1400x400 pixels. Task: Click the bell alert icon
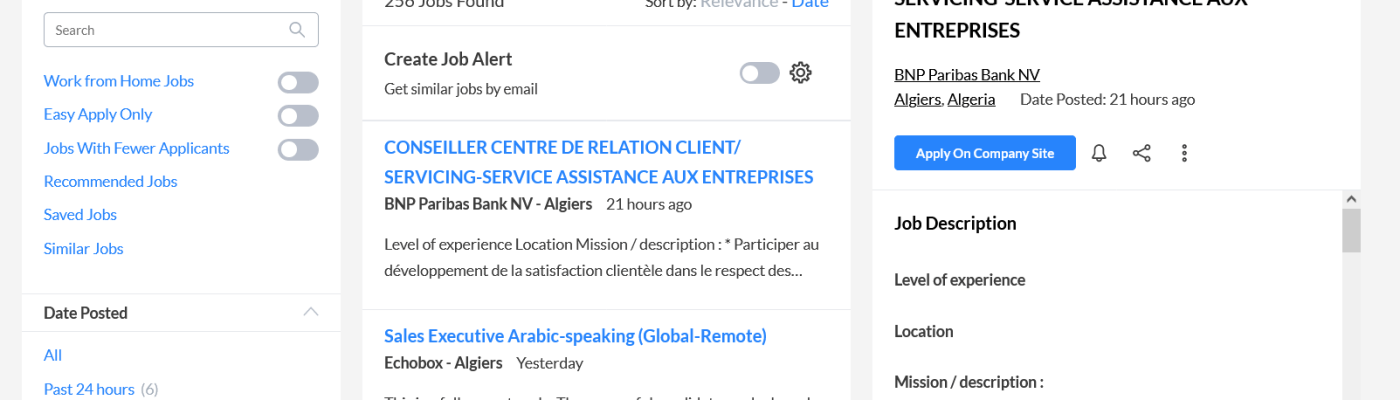(1099, 153)
